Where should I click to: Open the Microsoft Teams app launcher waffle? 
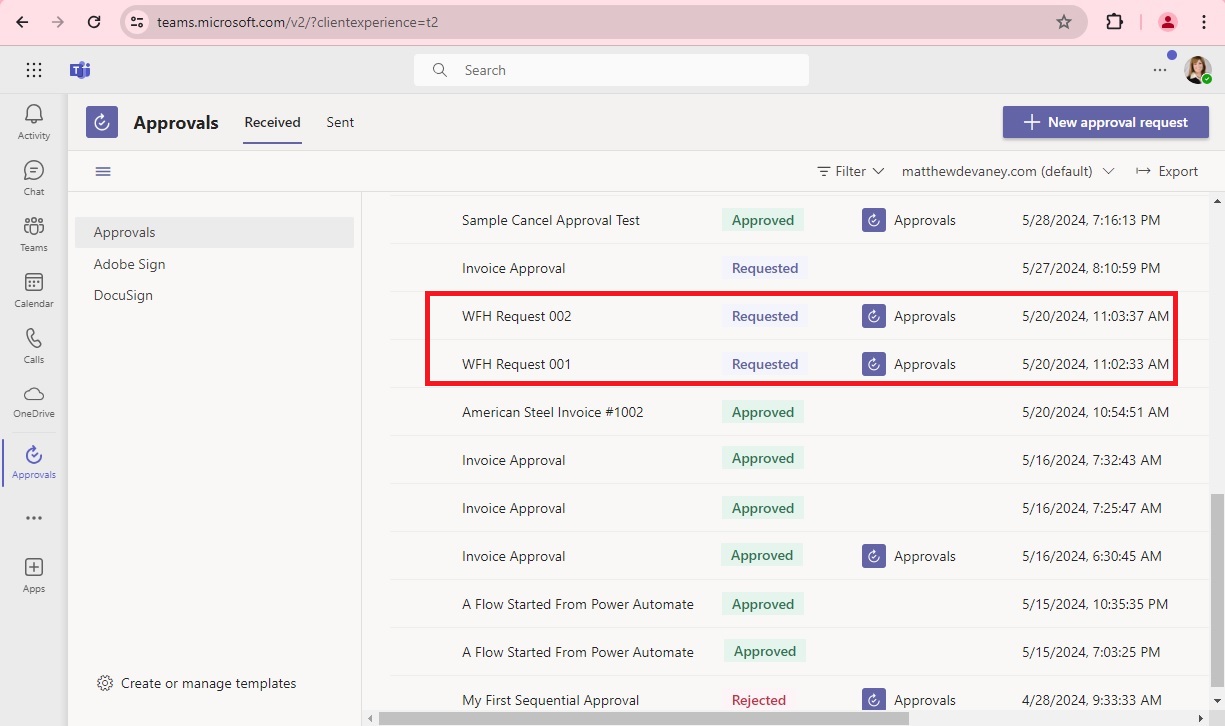(33, 70)
